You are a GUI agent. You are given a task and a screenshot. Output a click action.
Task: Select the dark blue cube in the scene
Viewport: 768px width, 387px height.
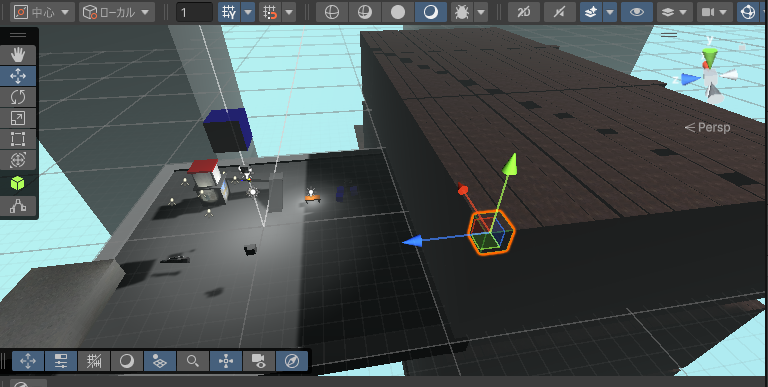click(x=228, y=130)
